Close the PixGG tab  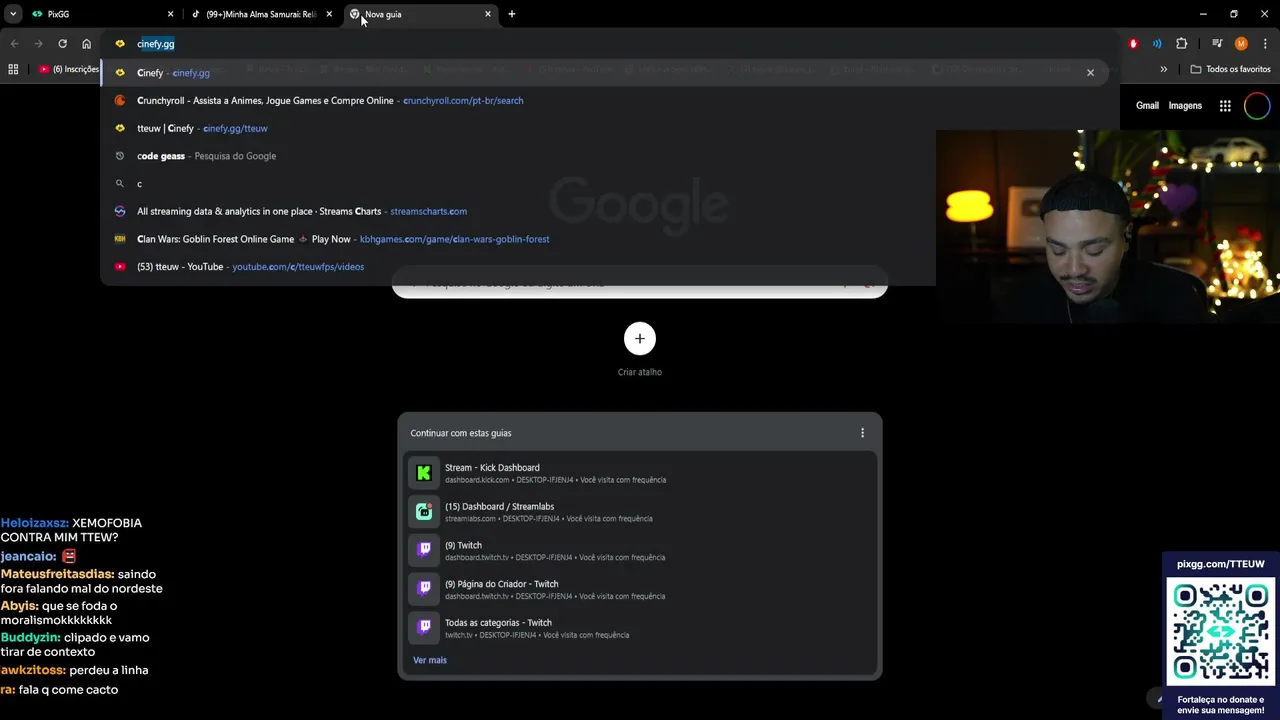pyautogui.click(x=170, y=14)
